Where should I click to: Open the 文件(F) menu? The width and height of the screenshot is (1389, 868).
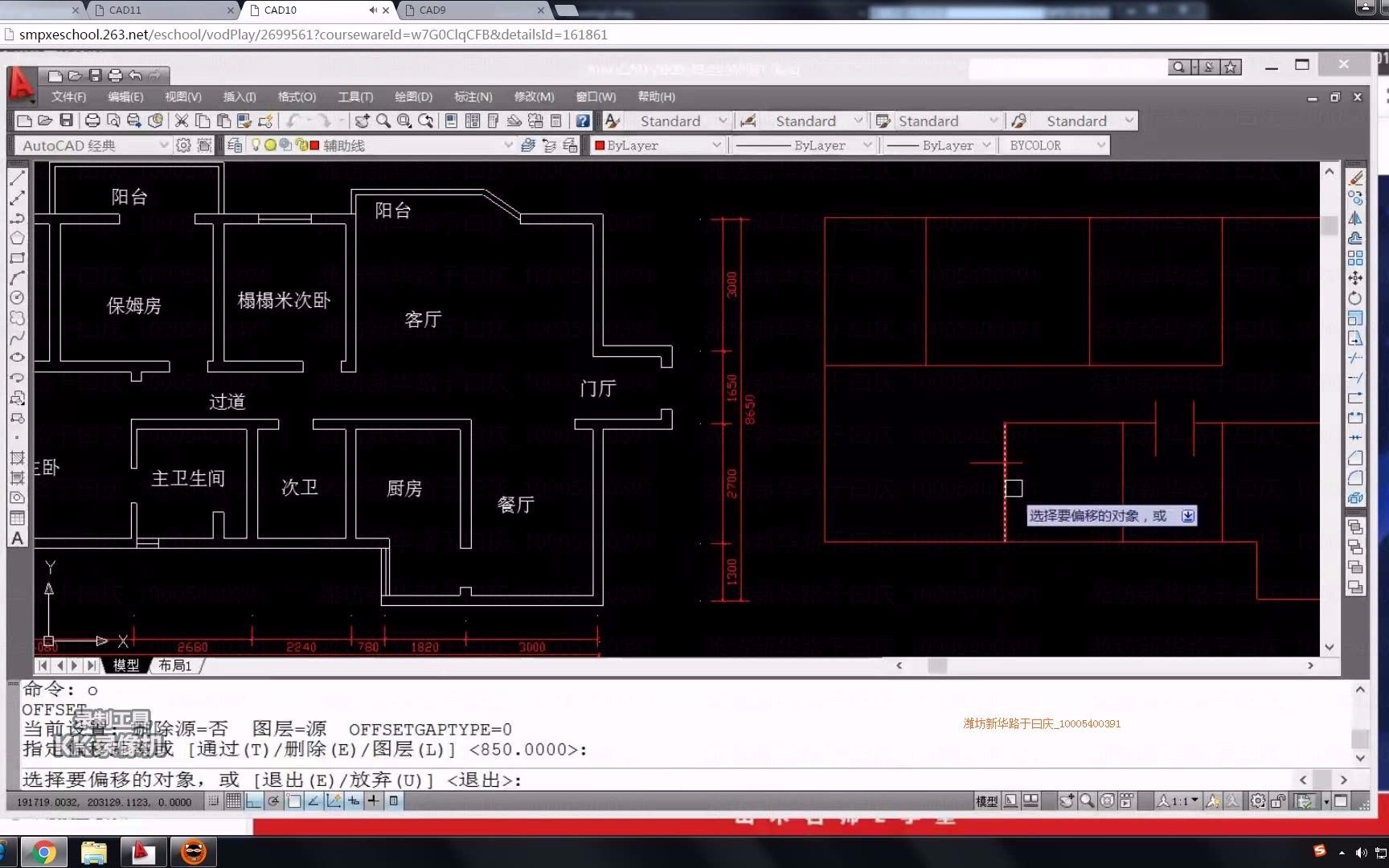pyautogui.click(x=68, y=96)
